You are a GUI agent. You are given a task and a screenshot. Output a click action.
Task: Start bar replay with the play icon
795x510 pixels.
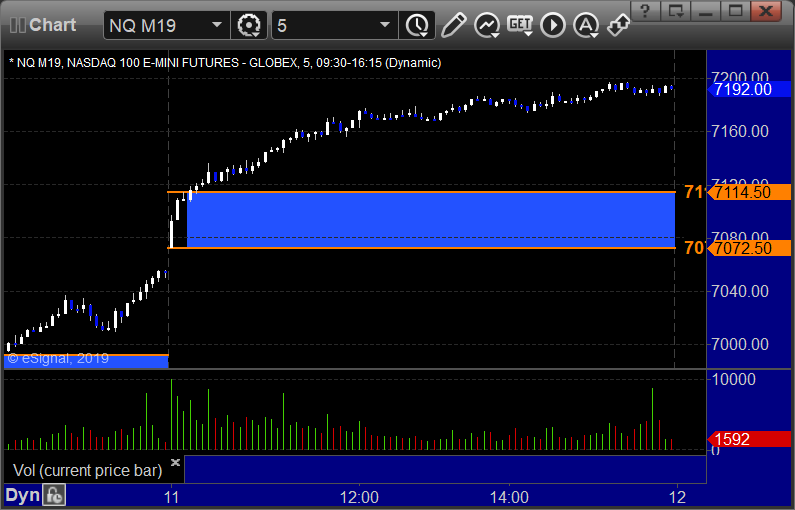(553, 25)
